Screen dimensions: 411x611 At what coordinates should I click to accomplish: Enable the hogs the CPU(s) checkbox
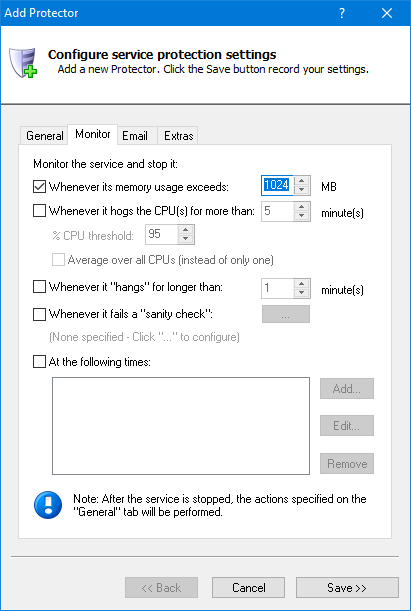click(x=39, y=211)
